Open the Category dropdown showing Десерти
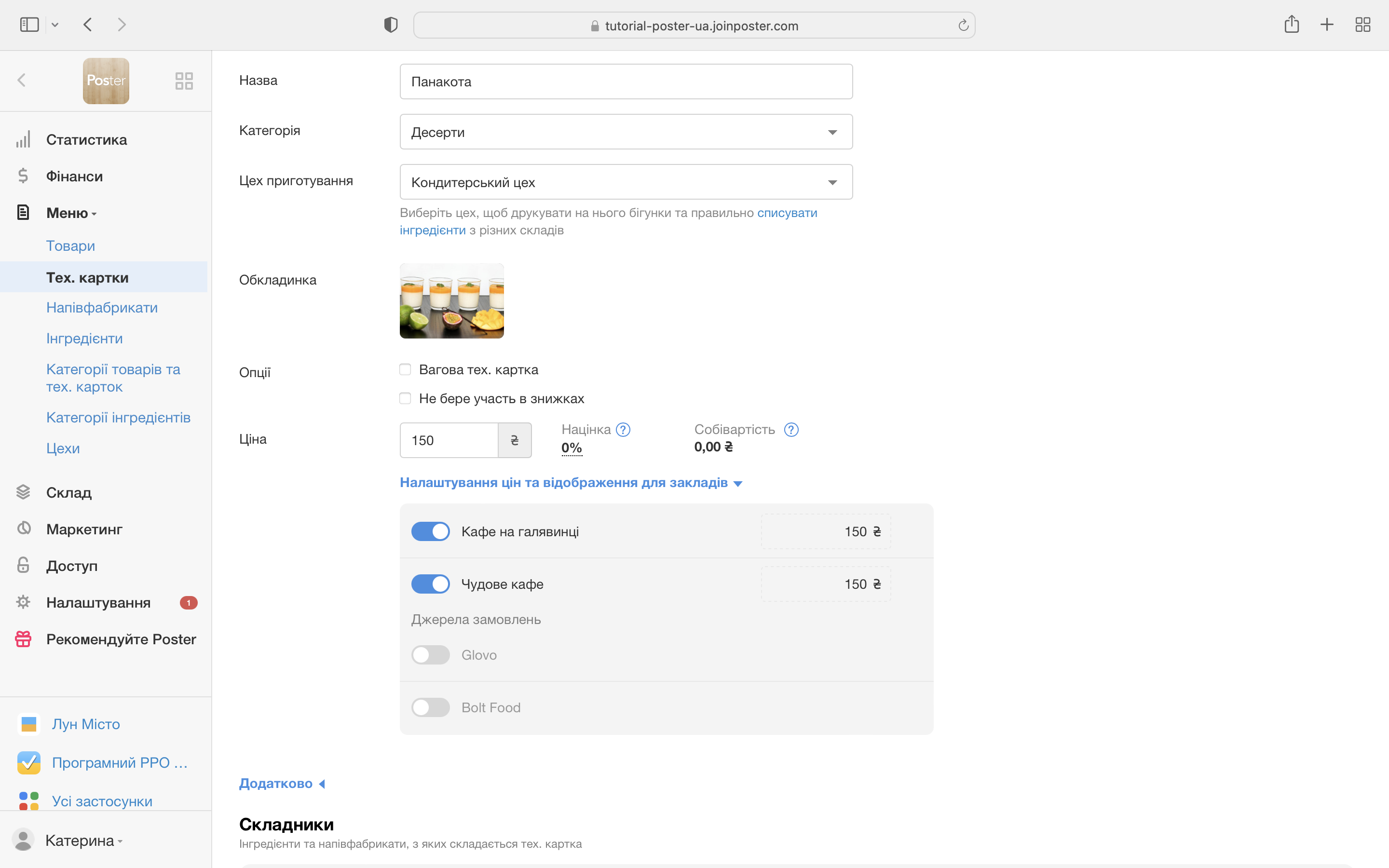Image resolution: width=1389 pixels, height=868 pixels. 626,132
